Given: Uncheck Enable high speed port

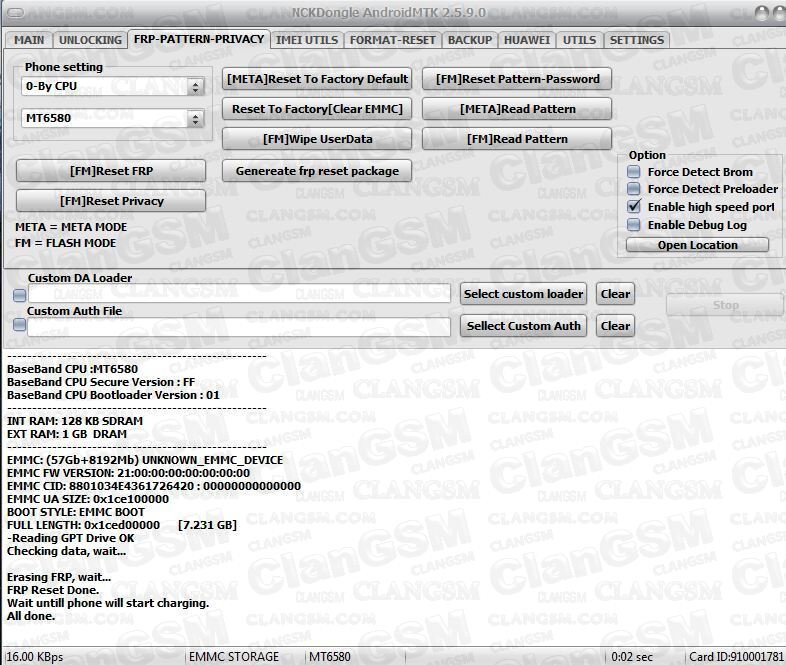Looking at the screenshot, I should coord(634,206).
